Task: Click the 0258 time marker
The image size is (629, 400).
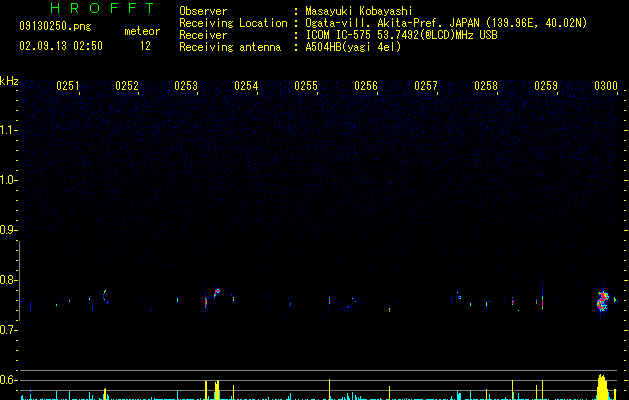Action: (x=486, y=86)
